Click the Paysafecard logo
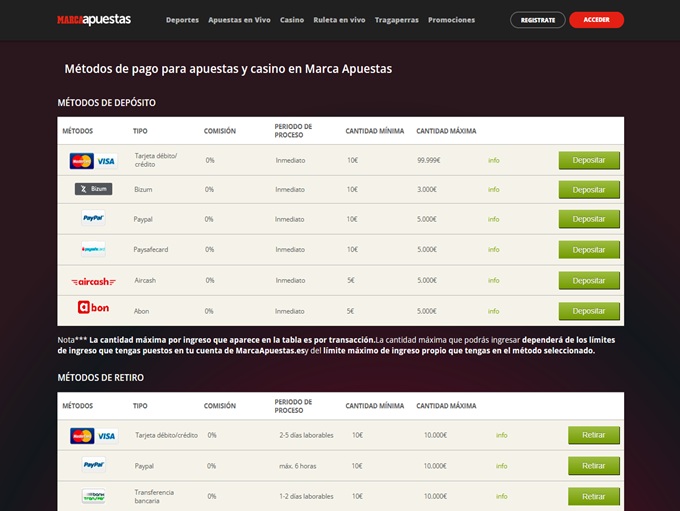Viewport: 680px width, 511px height. point(93,249)
